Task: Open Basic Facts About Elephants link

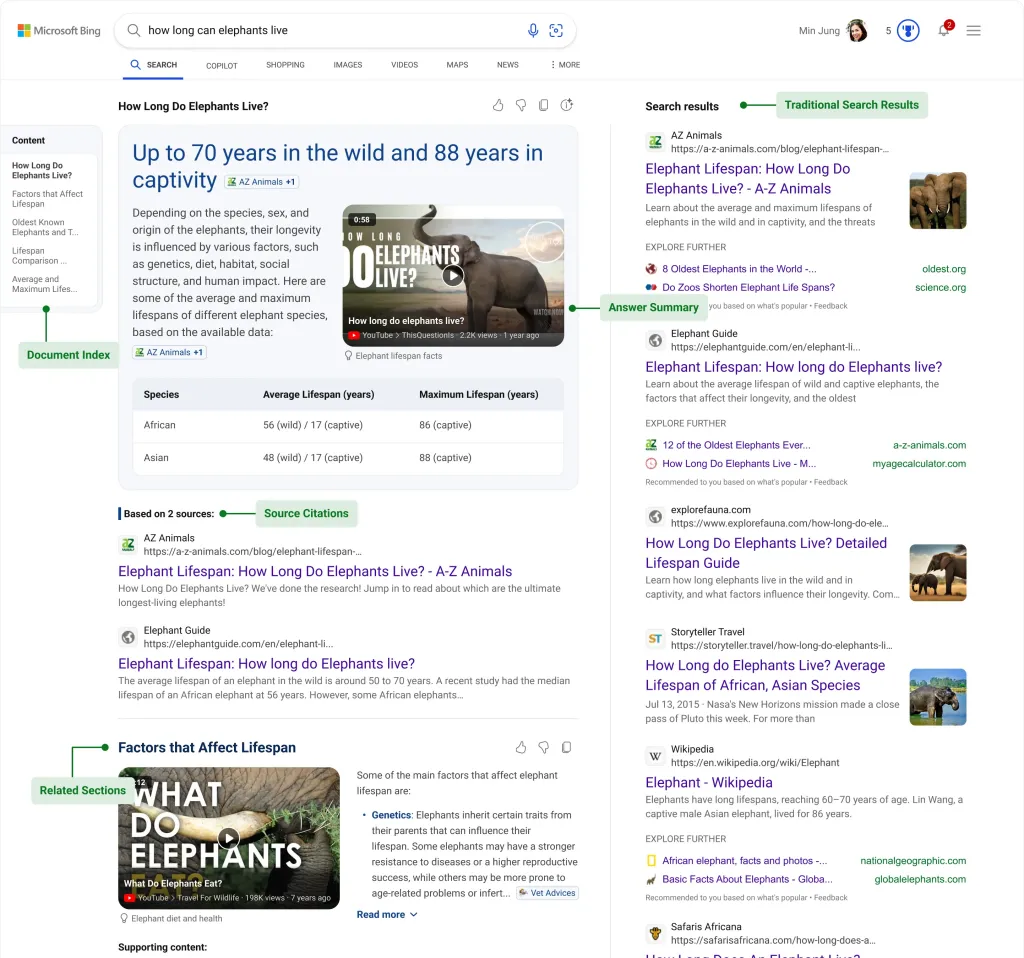Action: pyautogui.click(x=747, y=879)
